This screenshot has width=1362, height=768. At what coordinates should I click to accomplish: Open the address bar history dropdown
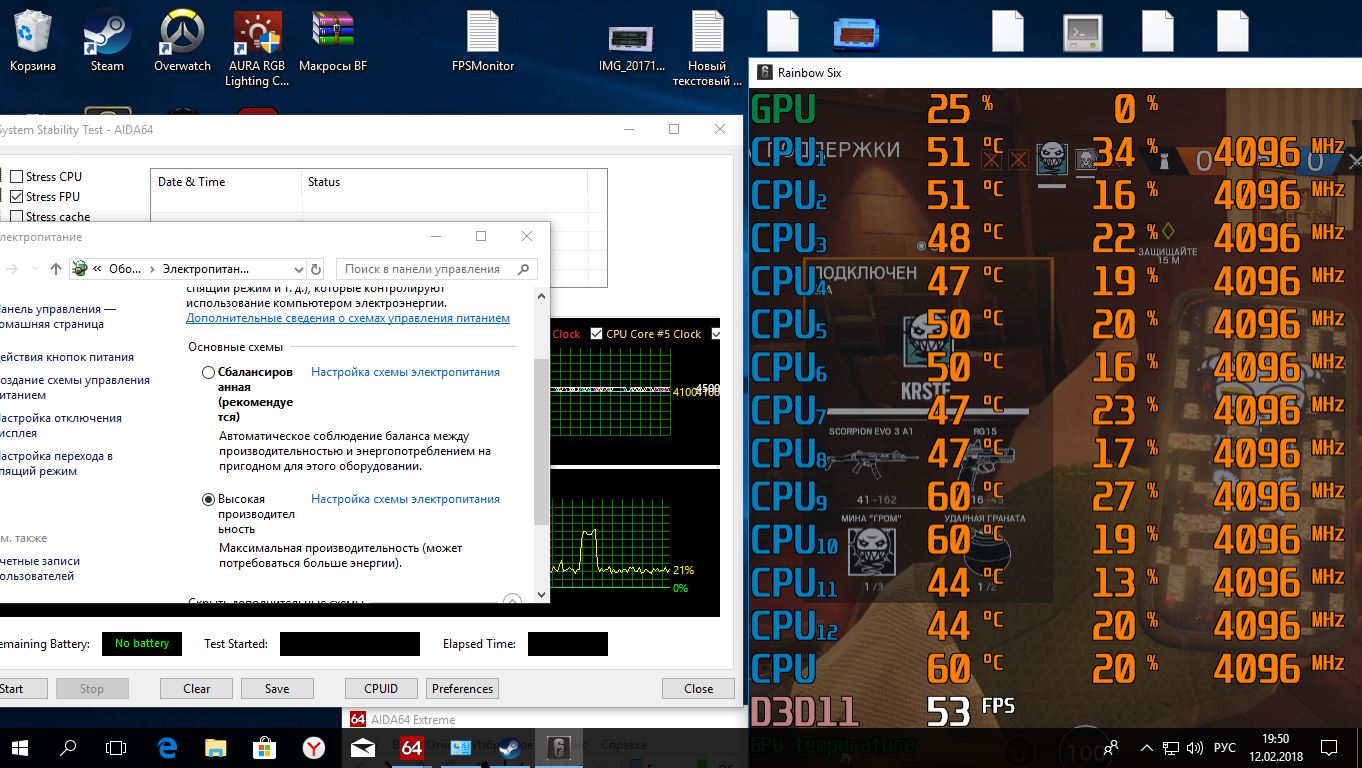click(x=299, y=269)
